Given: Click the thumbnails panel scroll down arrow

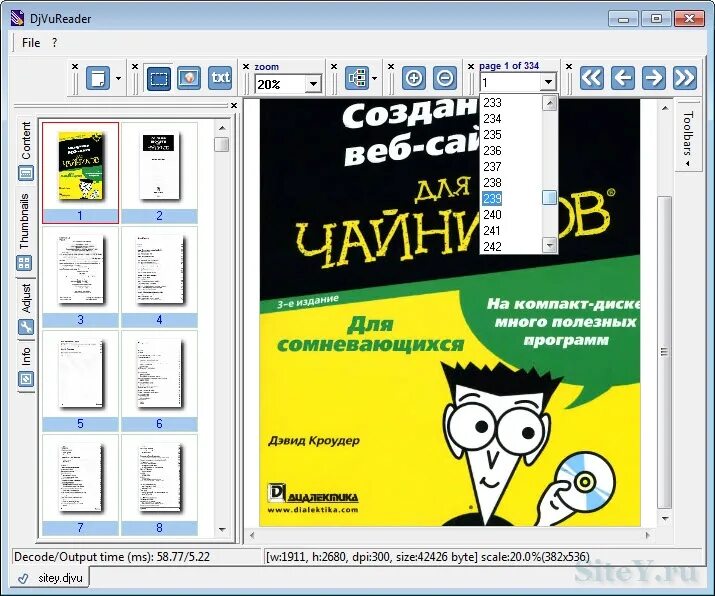Looking at the screenshot, I should pyautogui.click(x=222, y=529).
